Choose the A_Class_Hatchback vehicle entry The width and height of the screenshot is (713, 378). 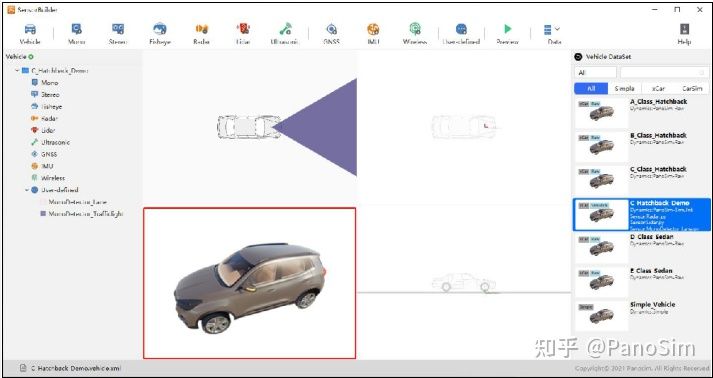click(x=642, y=112)
